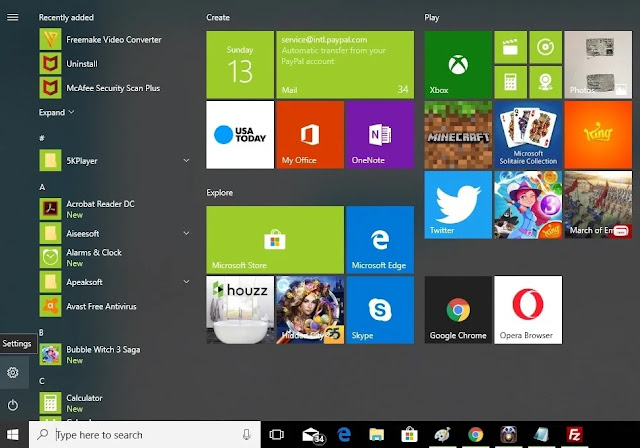Click the microphone icon in search box
Viewport: 640px width, 448px height.
[246, 435]
